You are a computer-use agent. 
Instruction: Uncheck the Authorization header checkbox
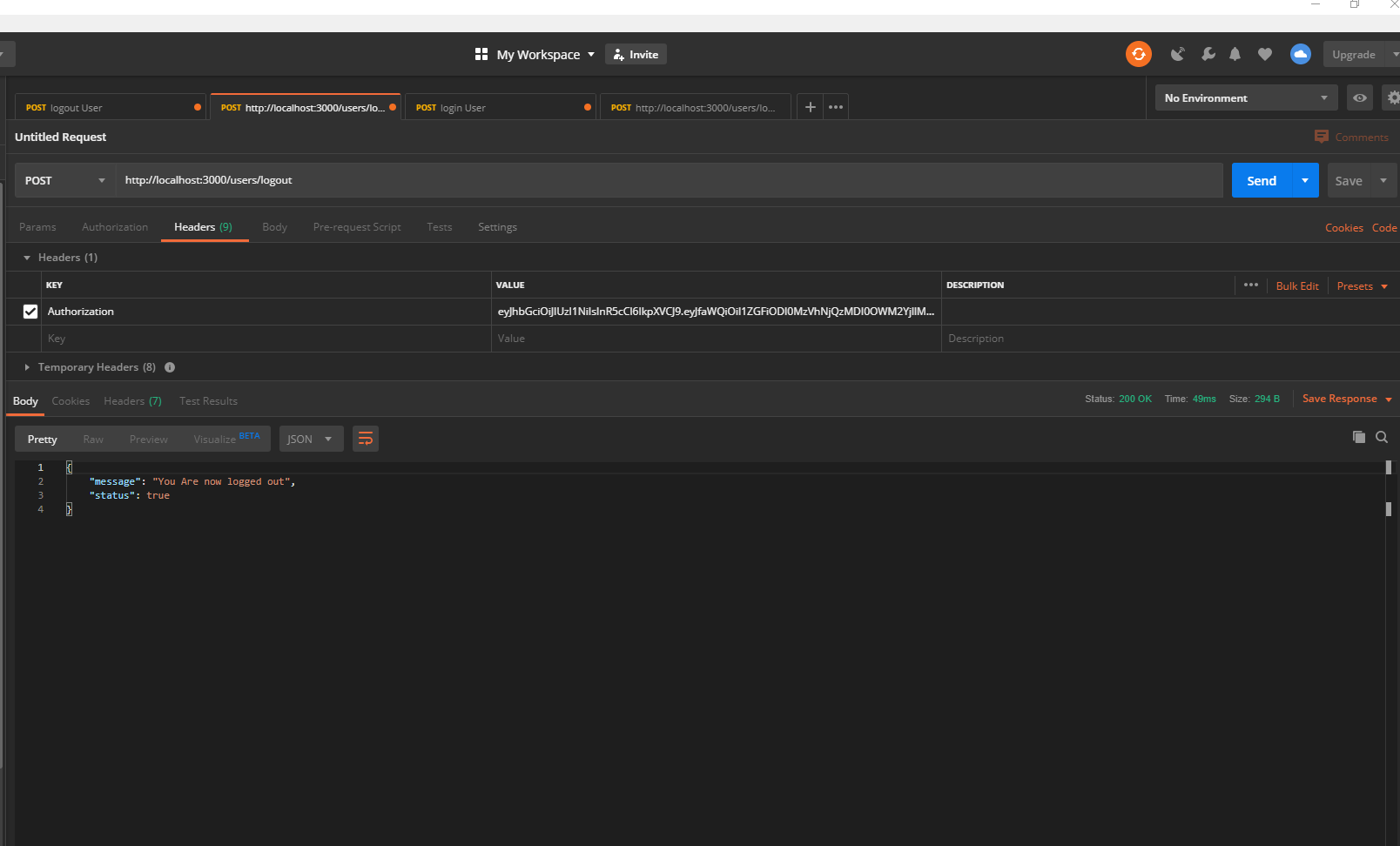(x=30, y=311)
